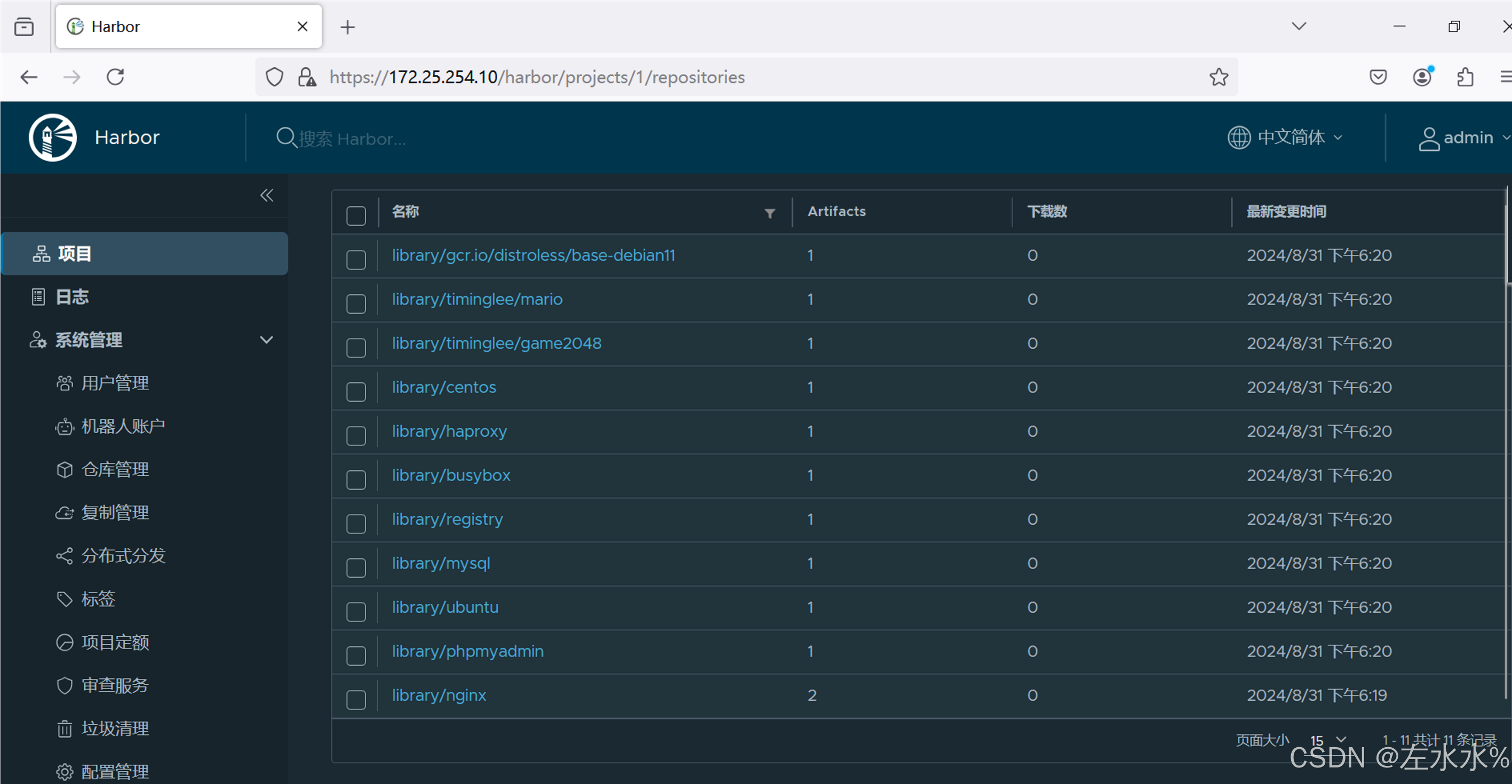Check the library/timinglee/mario row checkbox

(356, 303)
